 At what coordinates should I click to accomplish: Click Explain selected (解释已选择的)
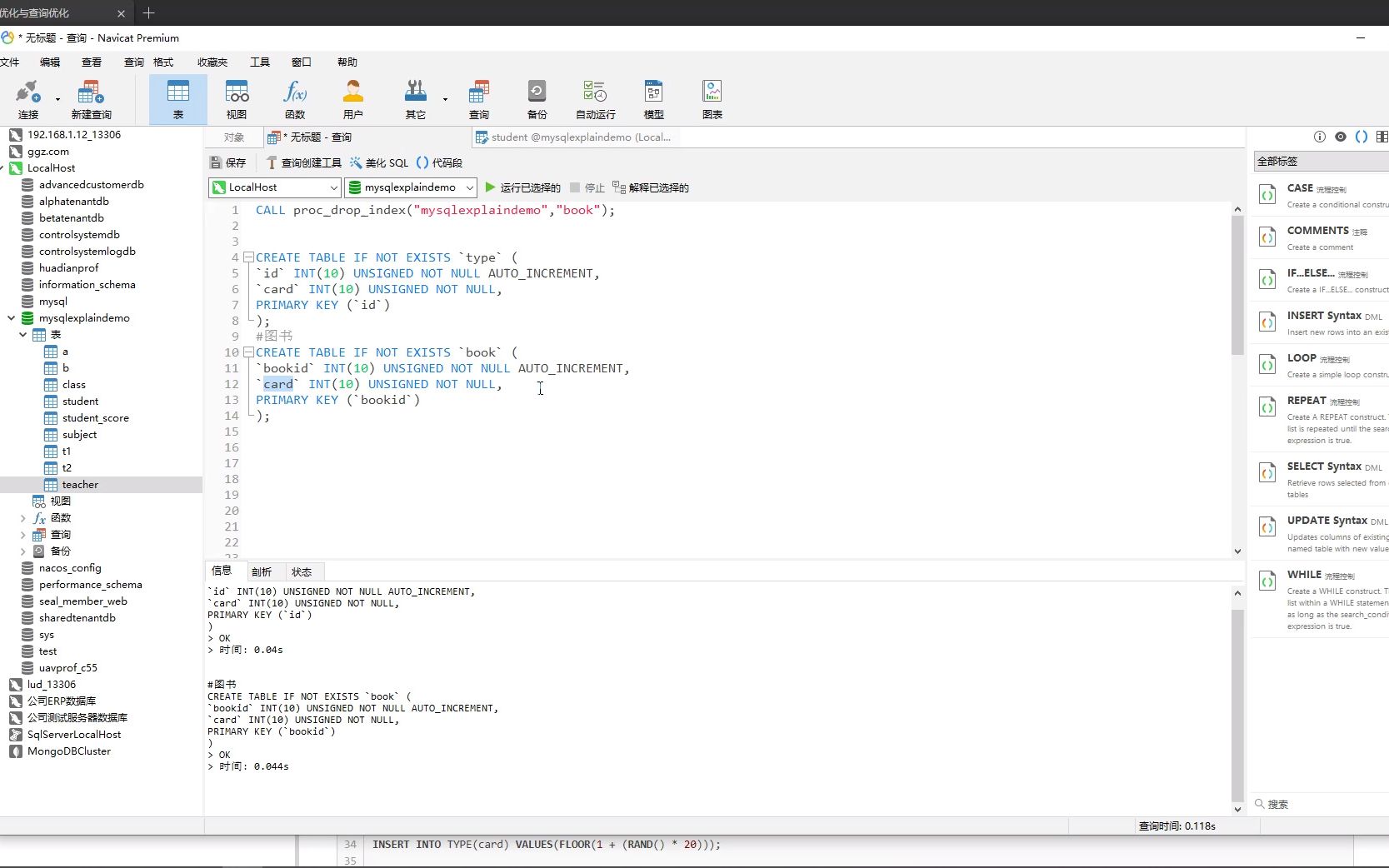651,187
